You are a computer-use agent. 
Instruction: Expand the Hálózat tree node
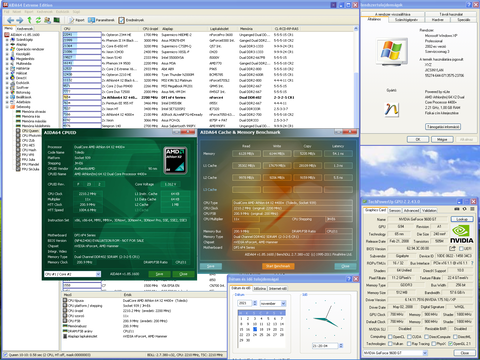(7, 73)
